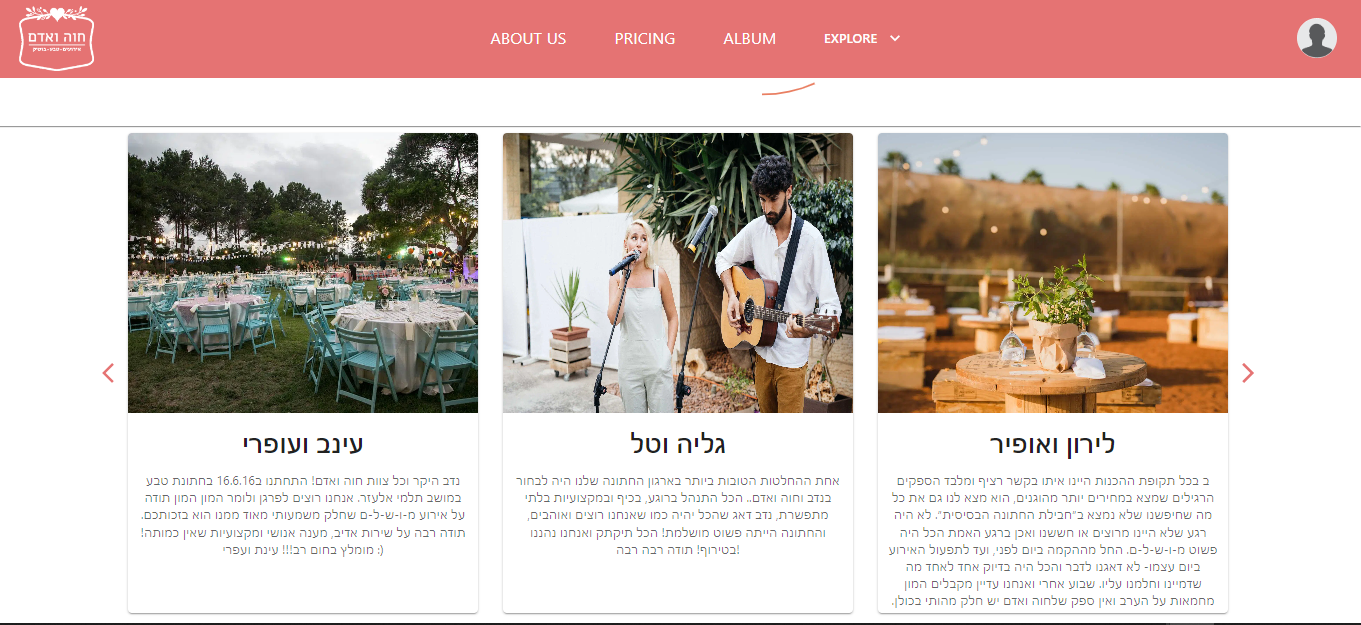The image size is (1361, 625).
Task: Select the גליה וטל testimonial title
Action: coord(678,443)
